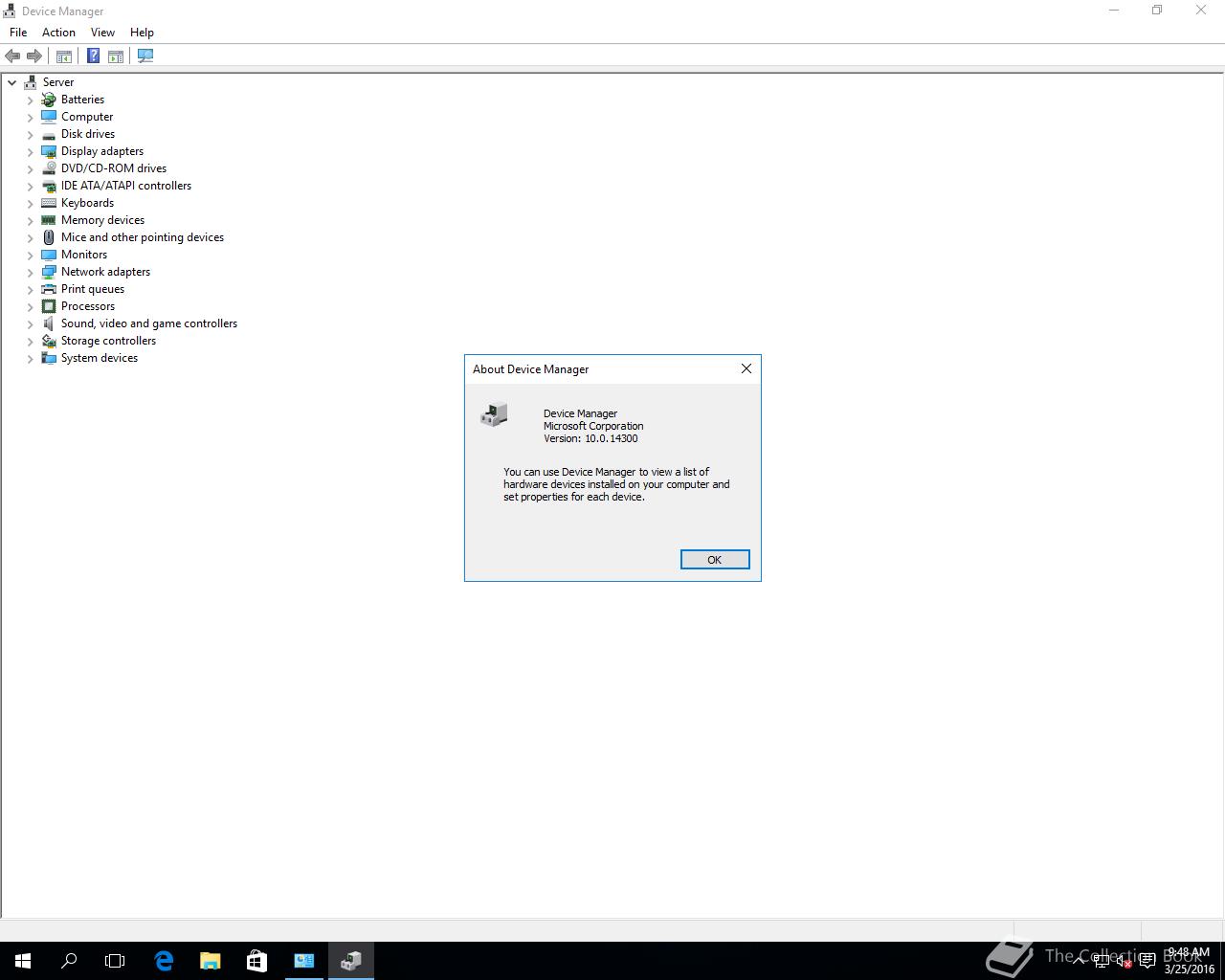Select the Disk drives category icon
1225x980 pixels.
click(49, 134)
